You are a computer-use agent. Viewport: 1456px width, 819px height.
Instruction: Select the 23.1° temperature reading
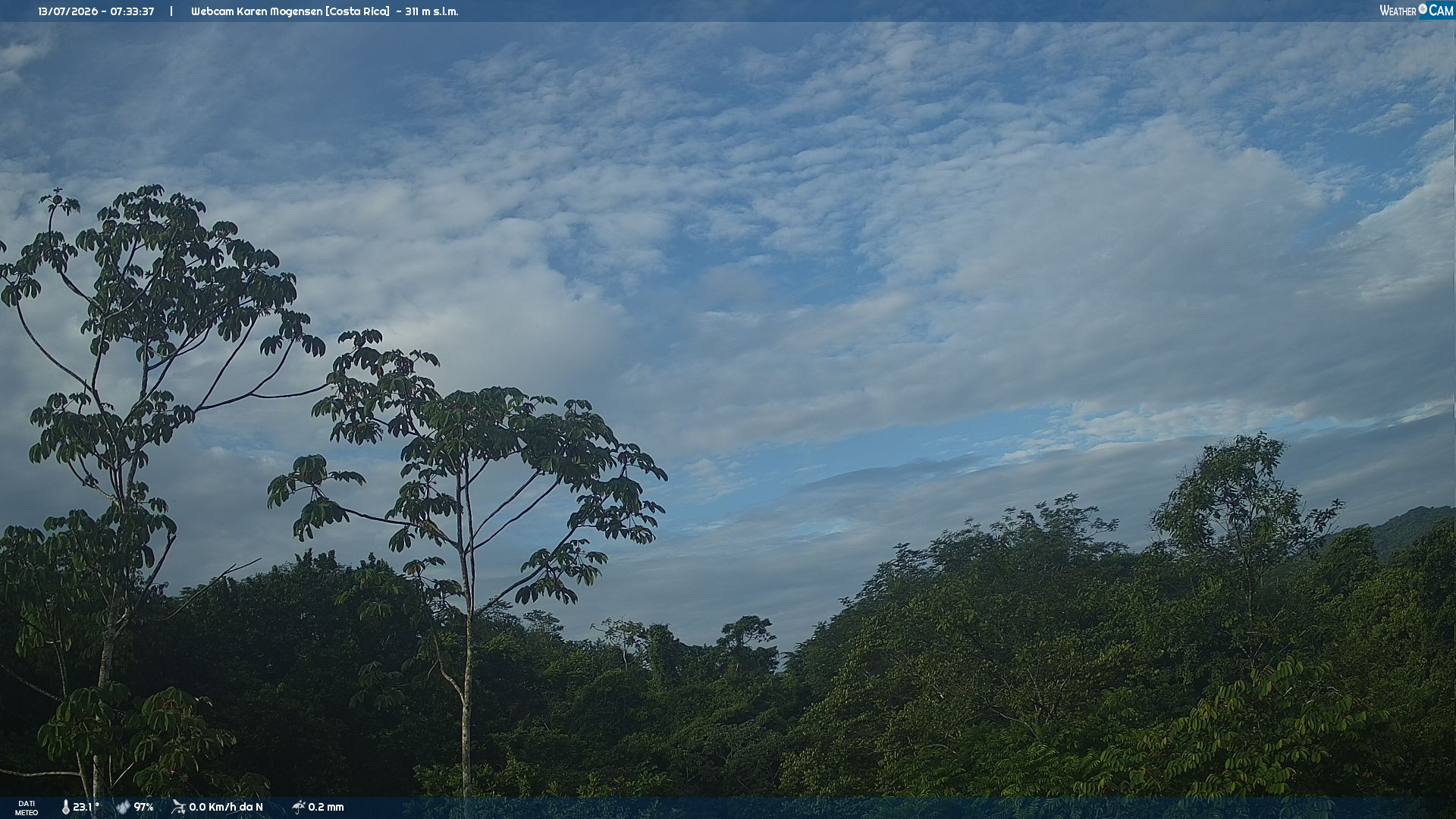coord(86,808)
